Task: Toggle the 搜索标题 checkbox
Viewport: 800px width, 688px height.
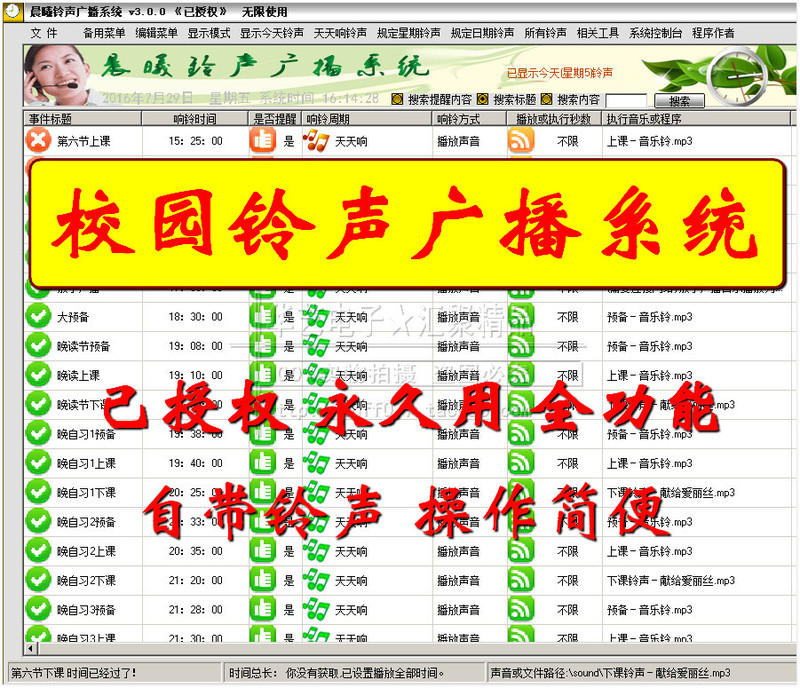Action: click(x=482, y=99)
